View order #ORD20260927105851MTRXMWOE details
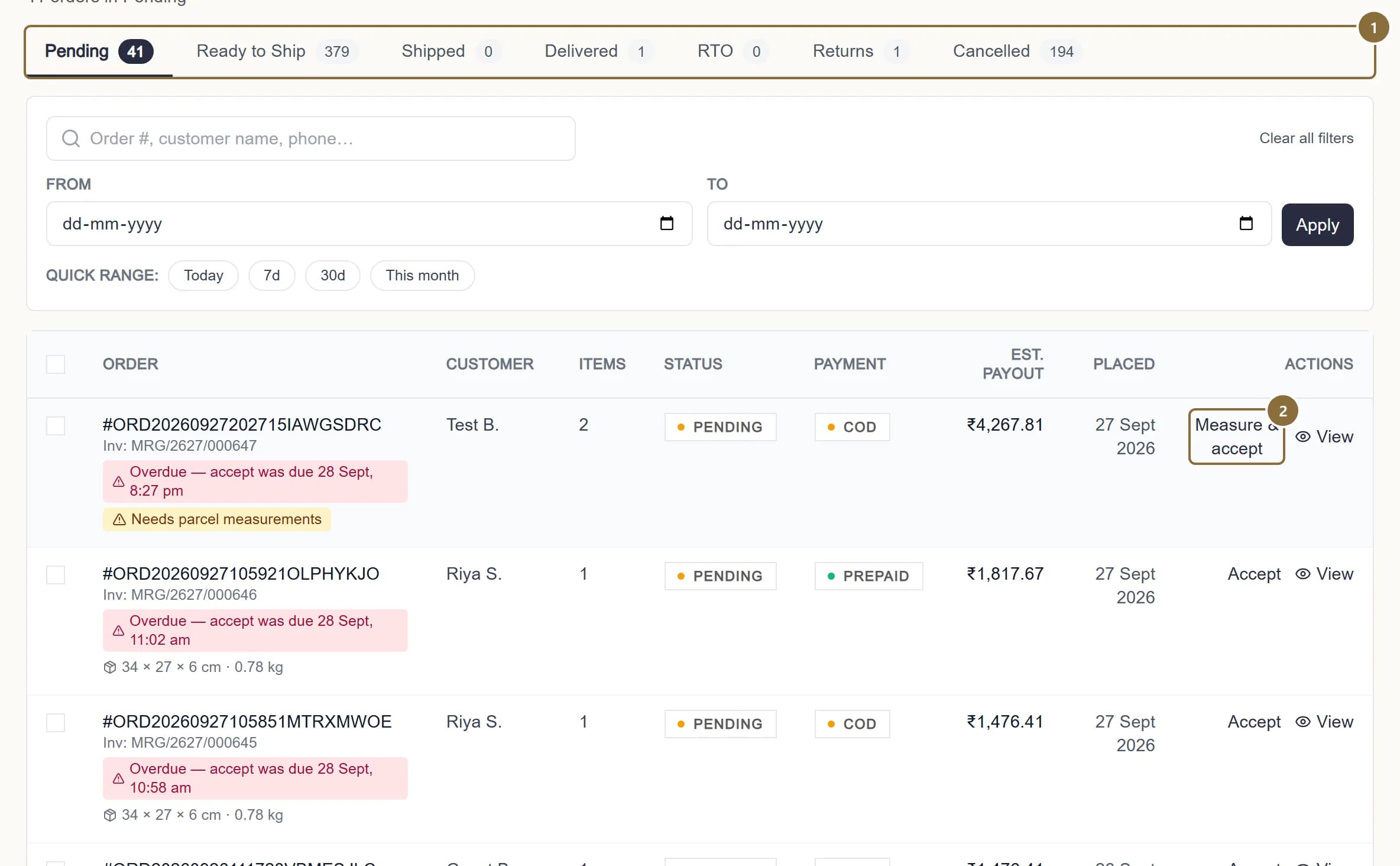Image resolution: width=1400 pixels, height=866 pixels. [1324, 722]
